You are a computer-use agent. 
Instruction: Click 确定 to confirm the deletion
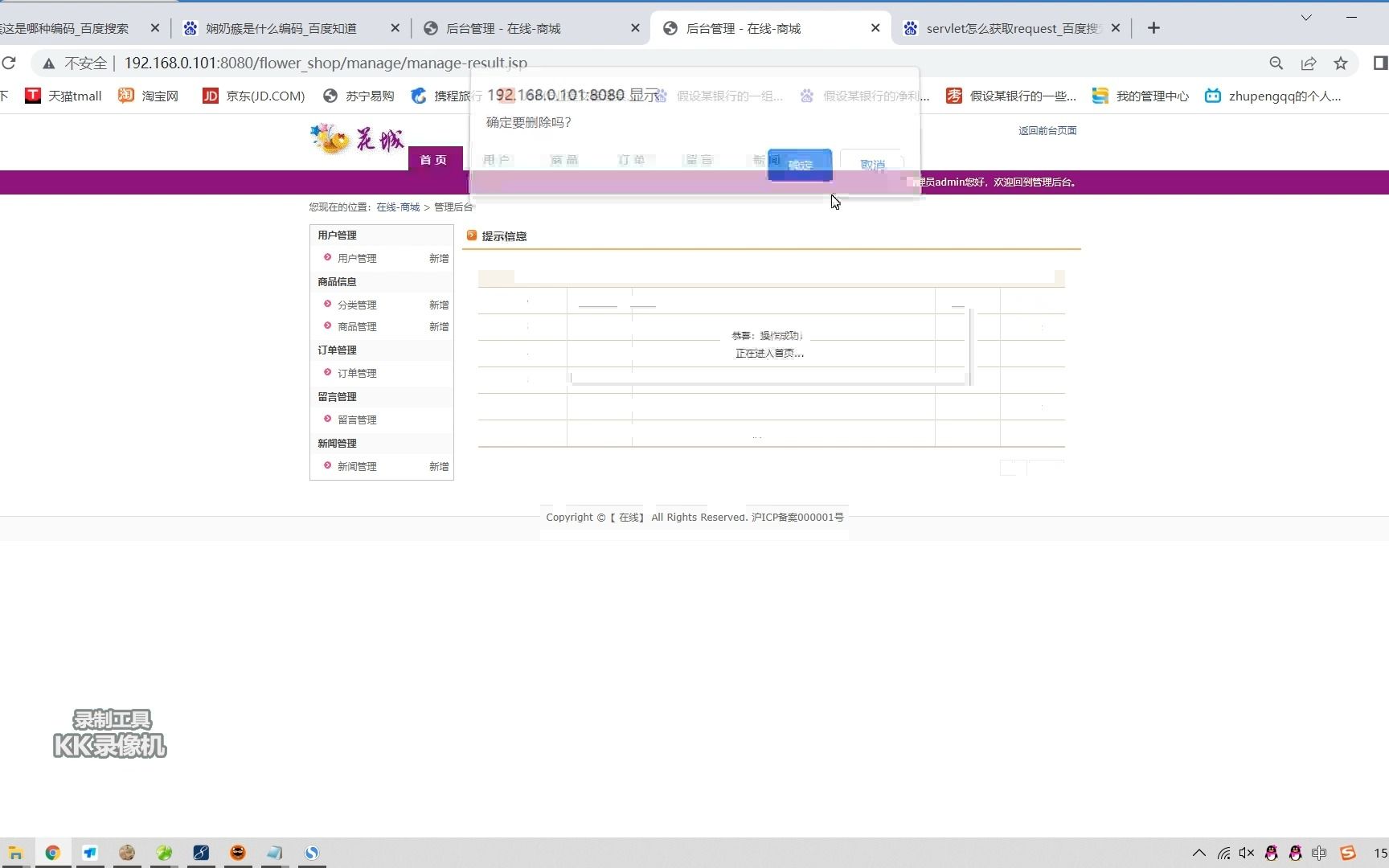point(799,164)
